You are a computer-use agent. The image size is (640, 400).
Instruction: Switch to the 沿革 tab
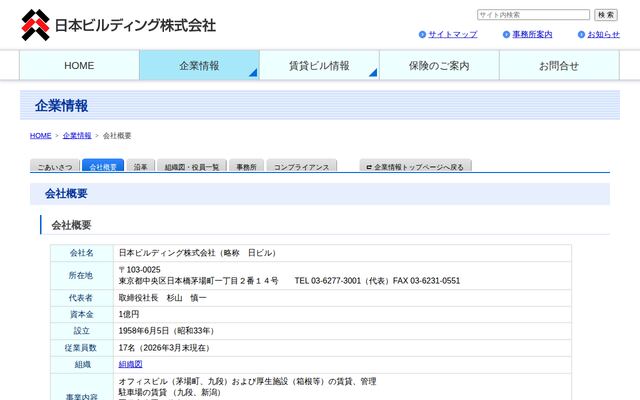pyautogui.click(x=140, y=166)
